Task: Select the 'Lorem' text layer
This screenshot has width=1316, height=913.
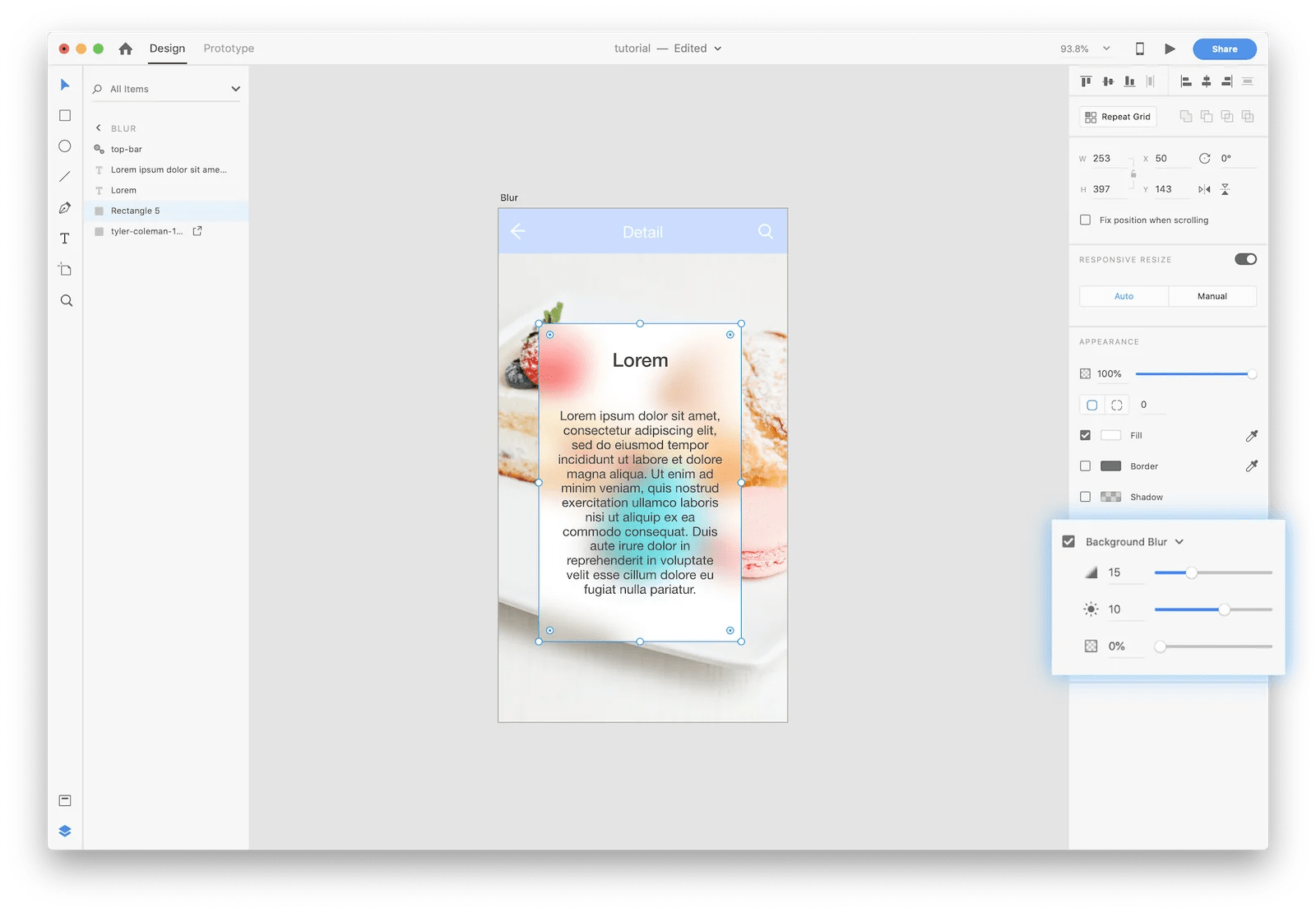Action: coord(166,190)
